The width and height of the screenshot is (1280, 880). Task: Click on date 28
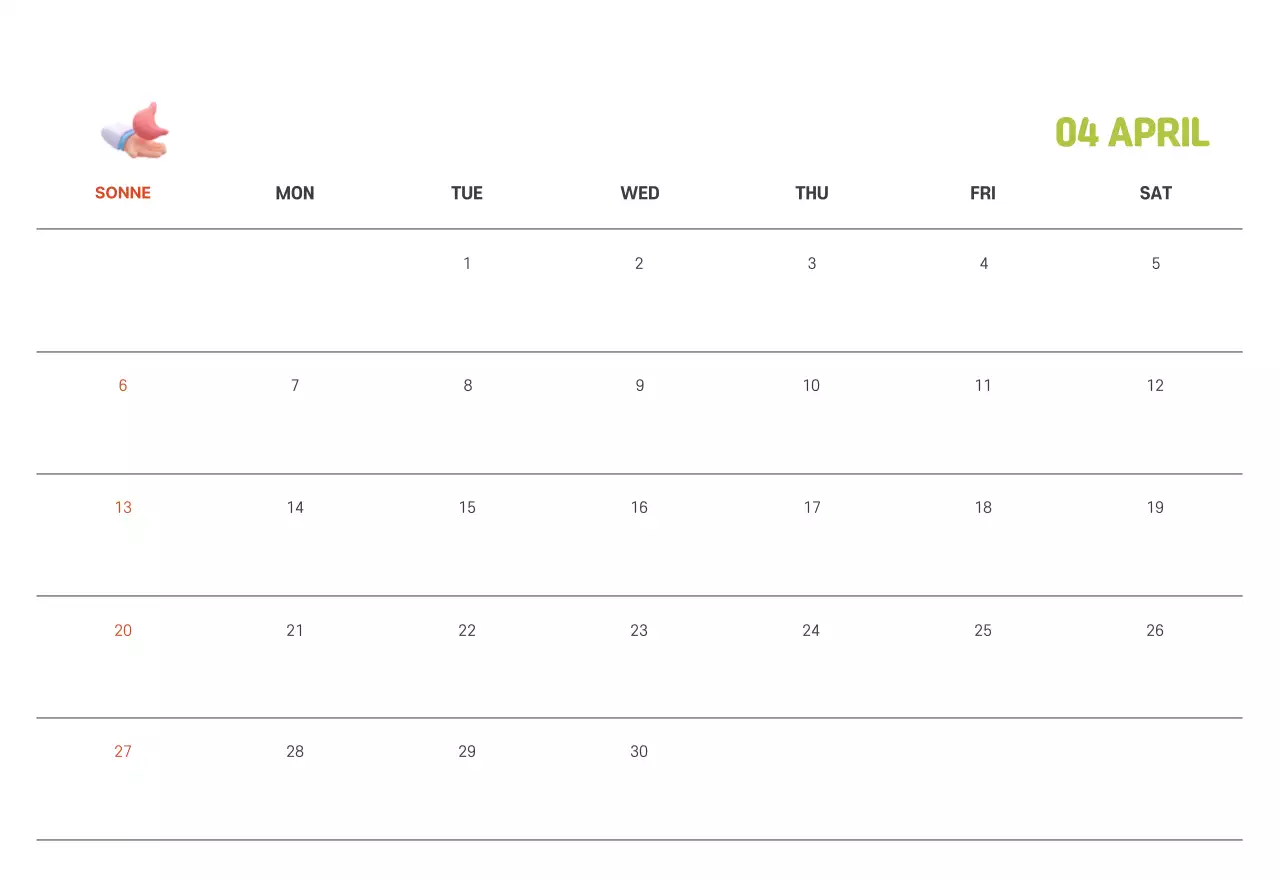point(295,751)
